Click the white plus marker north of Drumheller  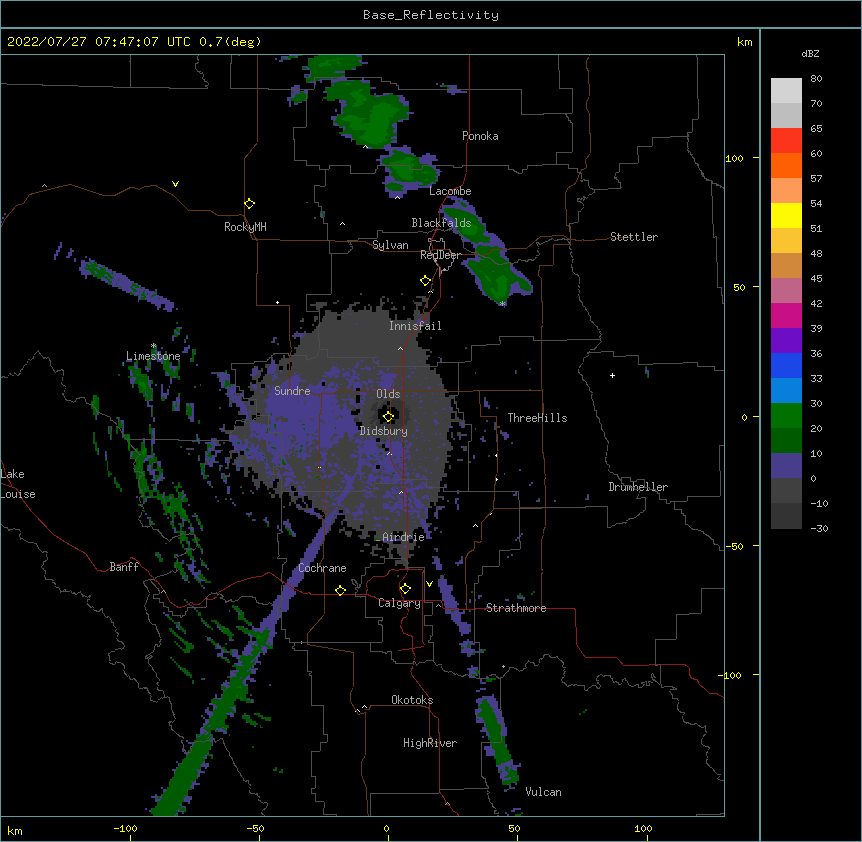(x=612, y=375)
